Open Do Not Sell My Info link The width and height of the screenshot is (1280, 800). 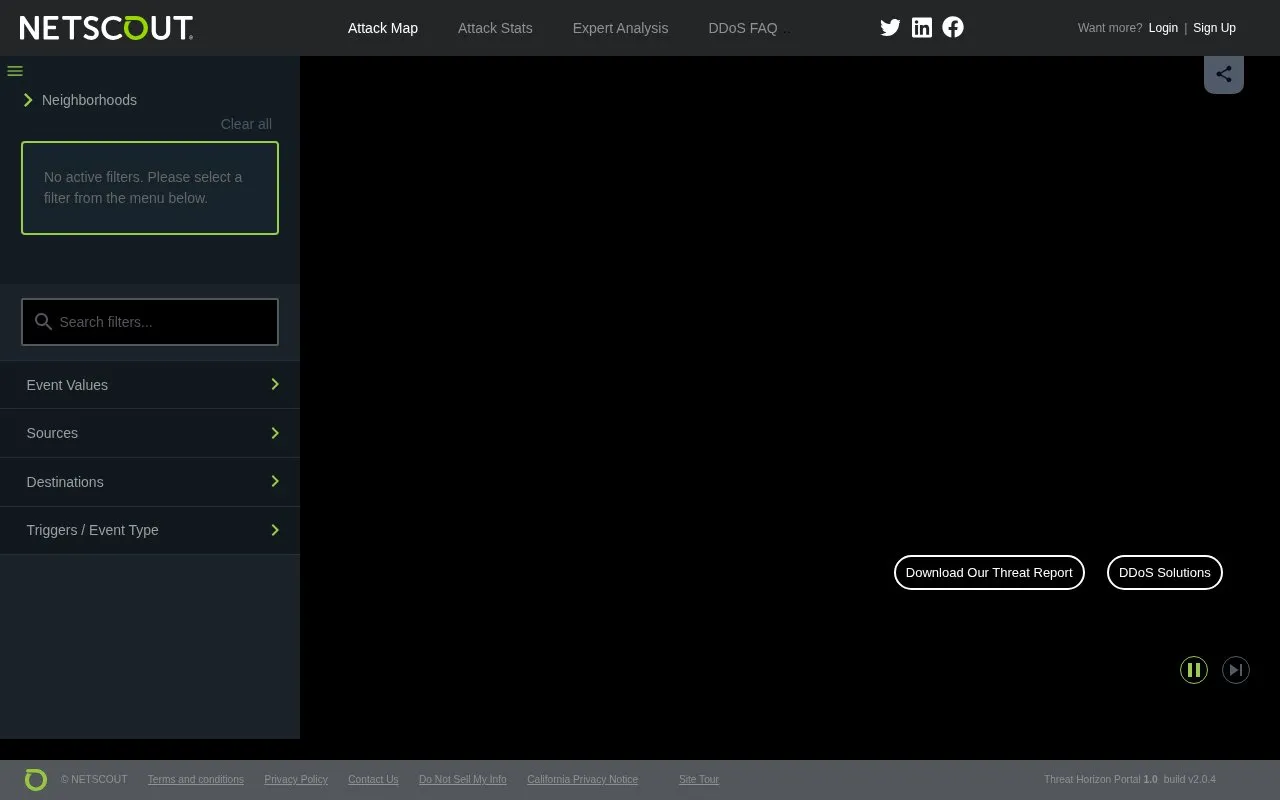pos(463,780)
